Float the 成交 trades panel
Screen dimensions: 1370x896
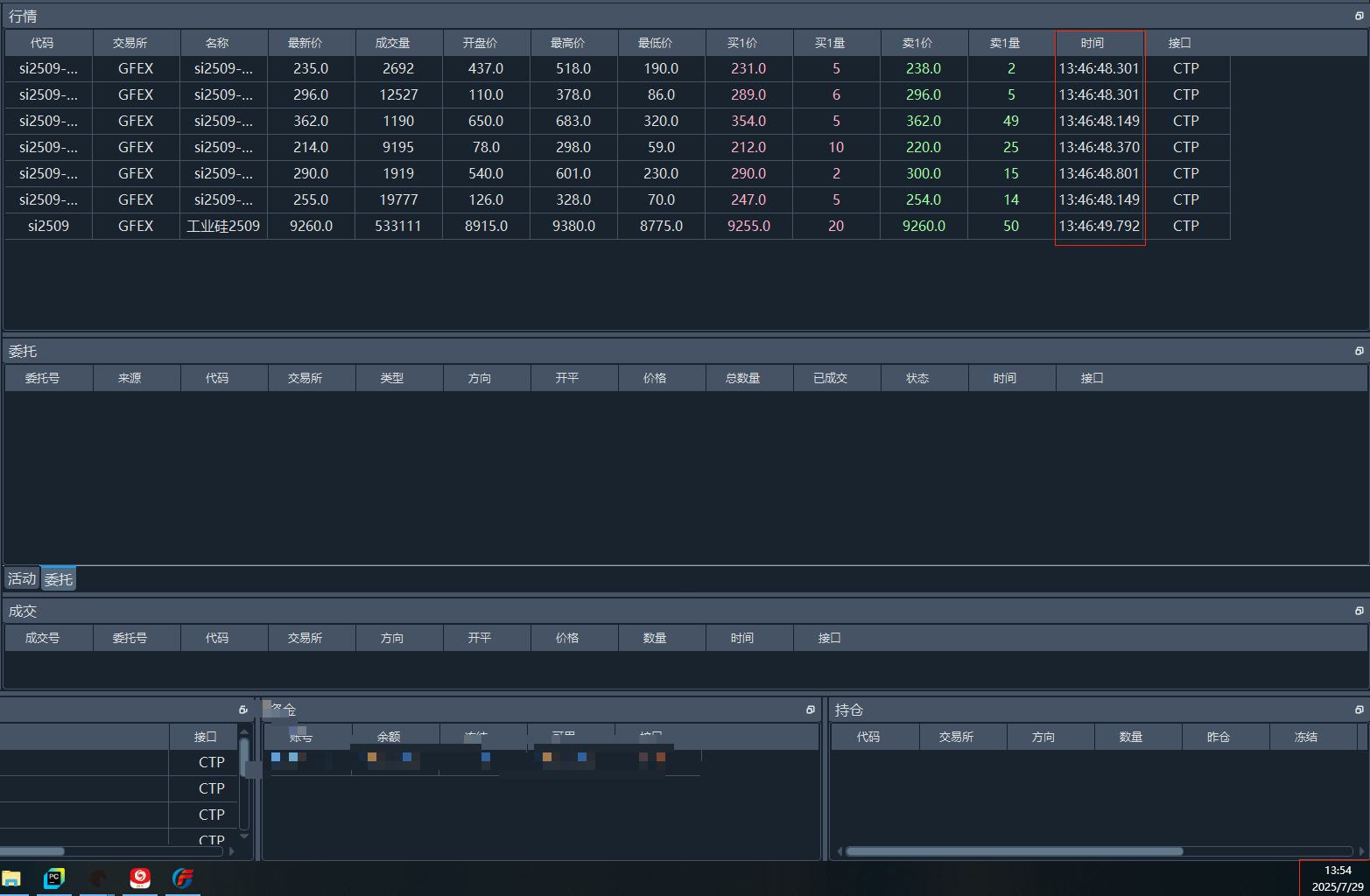[1359, 611]
